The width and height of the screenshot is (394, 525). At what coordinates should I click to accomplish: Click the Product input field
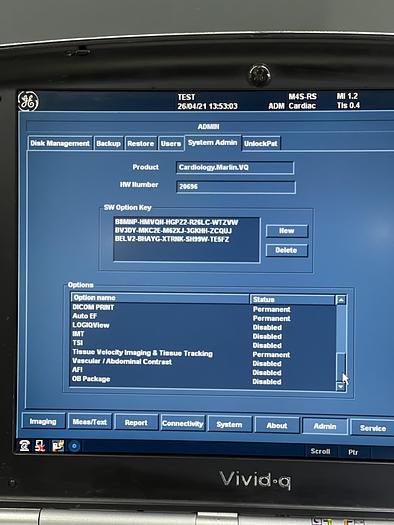235,167
